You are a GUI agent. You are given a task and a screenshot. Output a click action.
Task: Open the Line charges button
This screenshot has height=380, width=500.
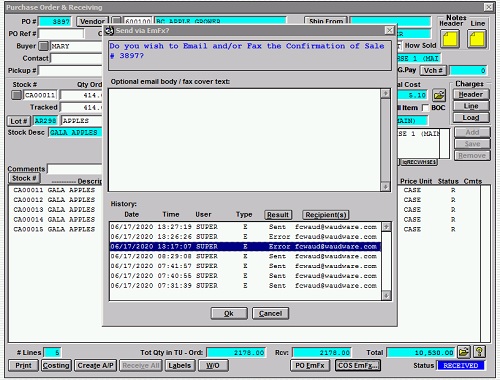coord(471,106)
